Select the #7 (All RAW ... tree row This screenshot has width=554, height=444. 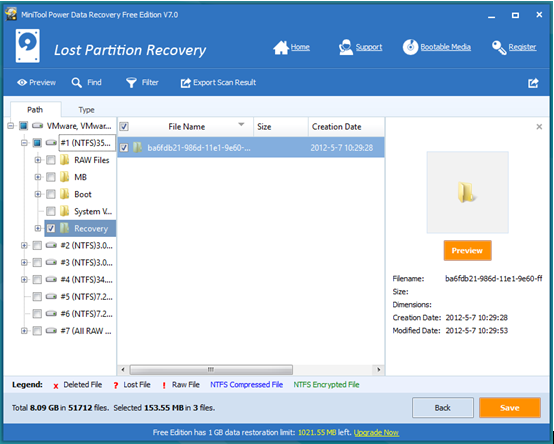pyautogui.click(x=86, y=331)
